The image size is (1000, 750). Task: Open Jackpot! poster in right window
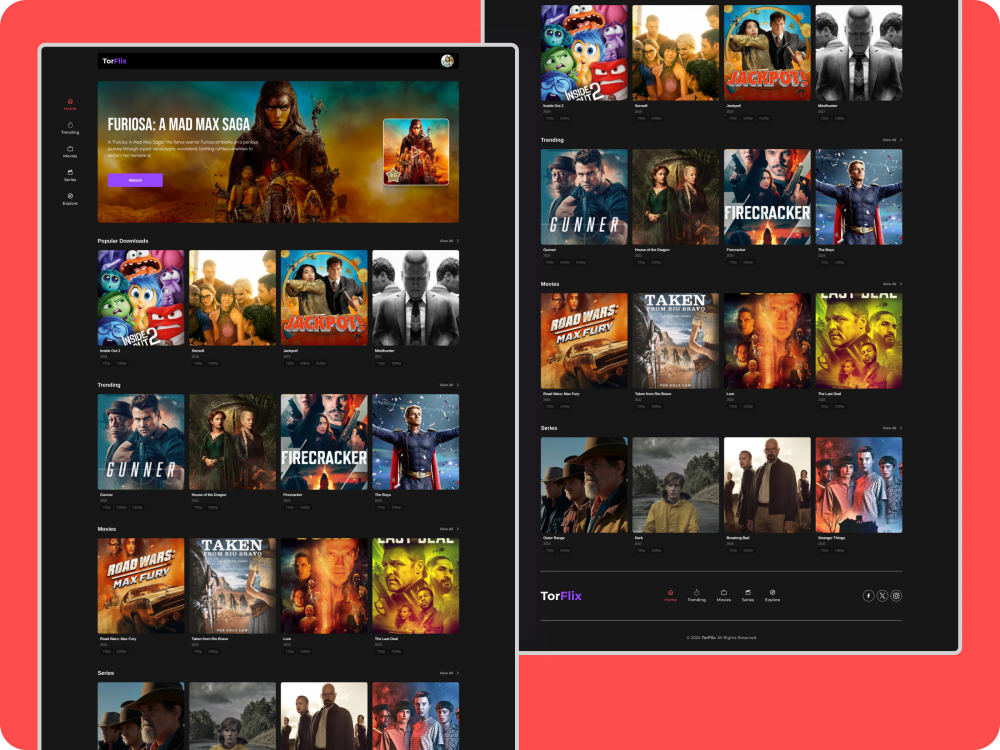pos(767,53)
